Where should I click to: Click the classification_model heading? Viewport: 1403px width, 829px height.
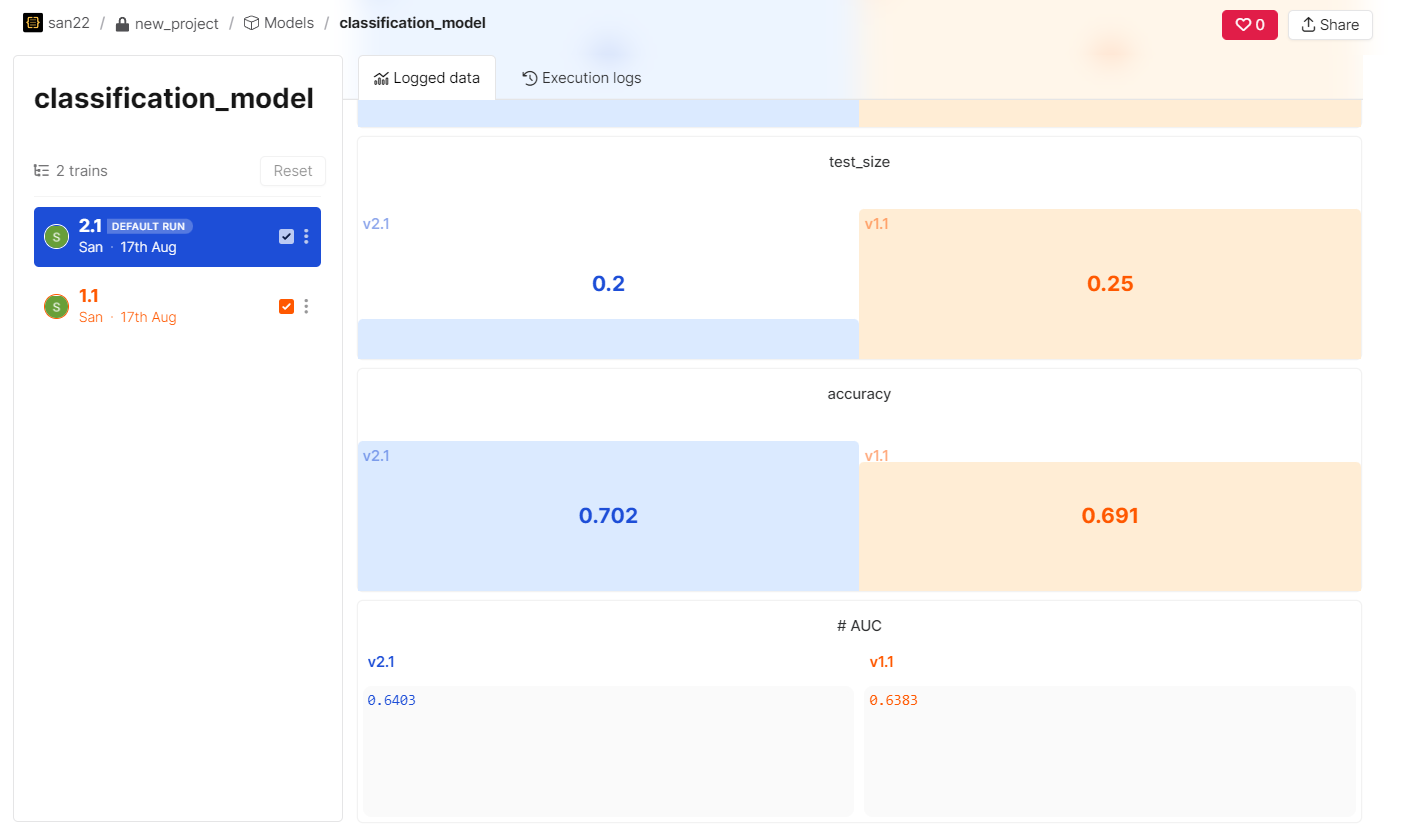click(x=174, y=99)
